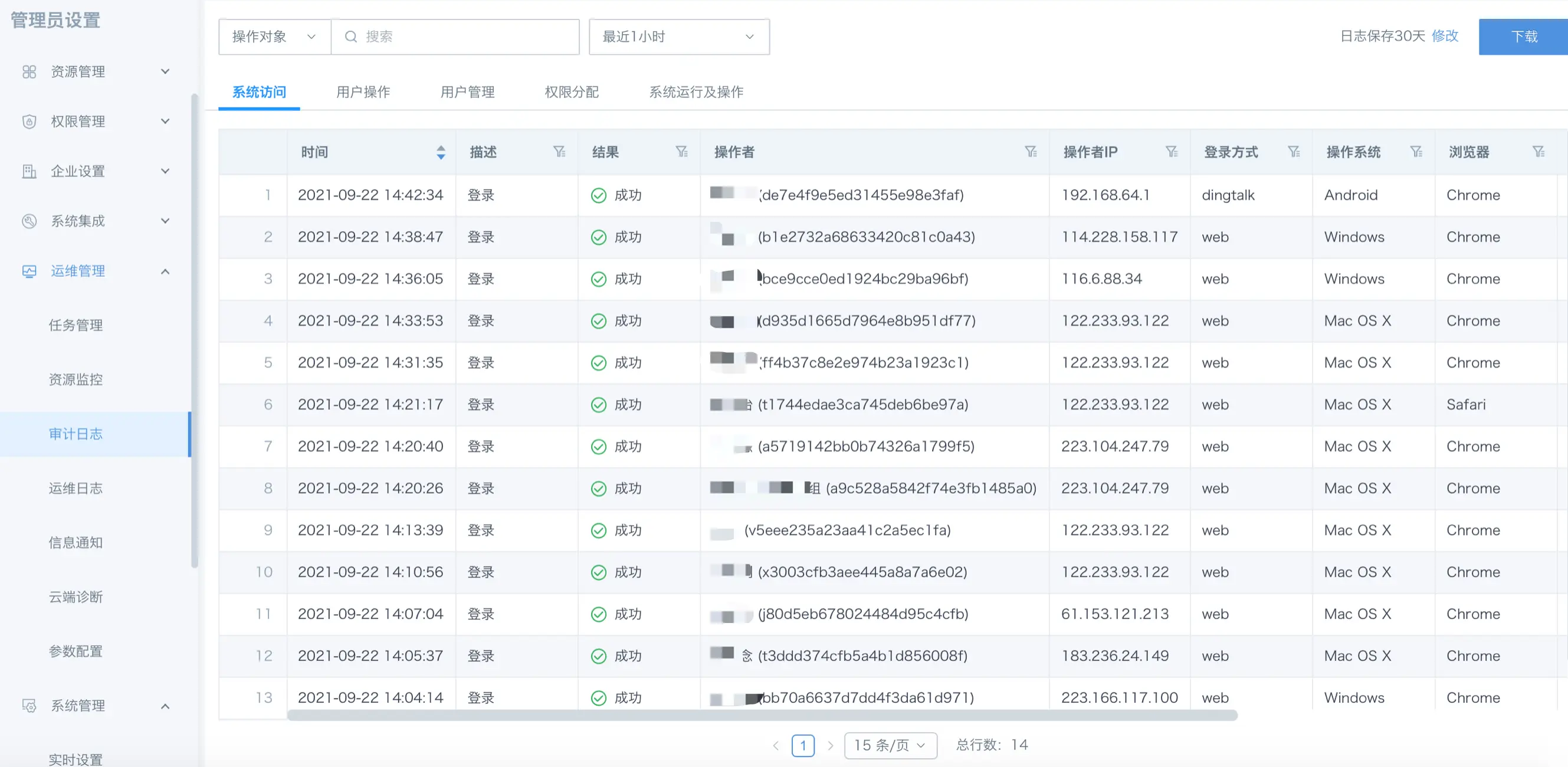Go to previous page arrow
Image resolution: width=1568 pixels, height=767 pixels.
point(776,745)
